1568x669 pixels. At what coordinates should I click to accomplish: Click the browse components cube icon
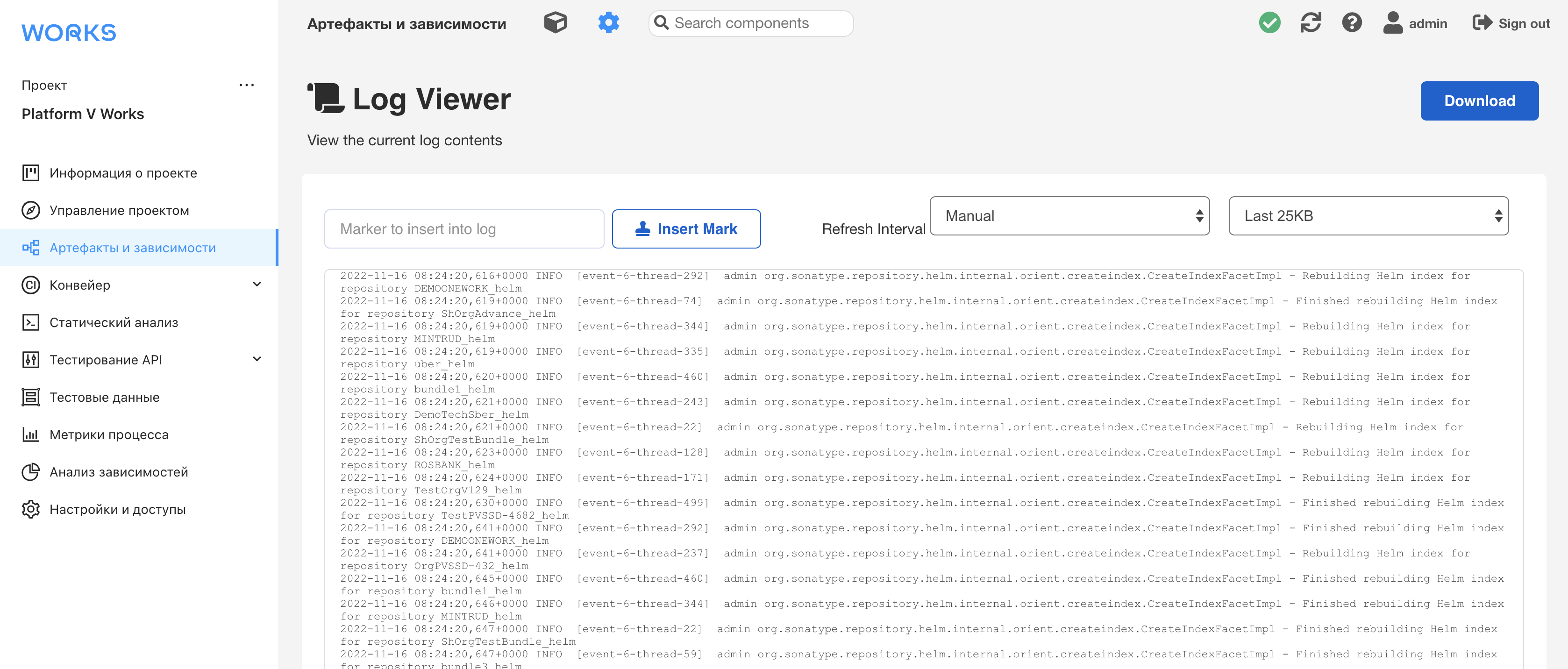coord(555,23)
